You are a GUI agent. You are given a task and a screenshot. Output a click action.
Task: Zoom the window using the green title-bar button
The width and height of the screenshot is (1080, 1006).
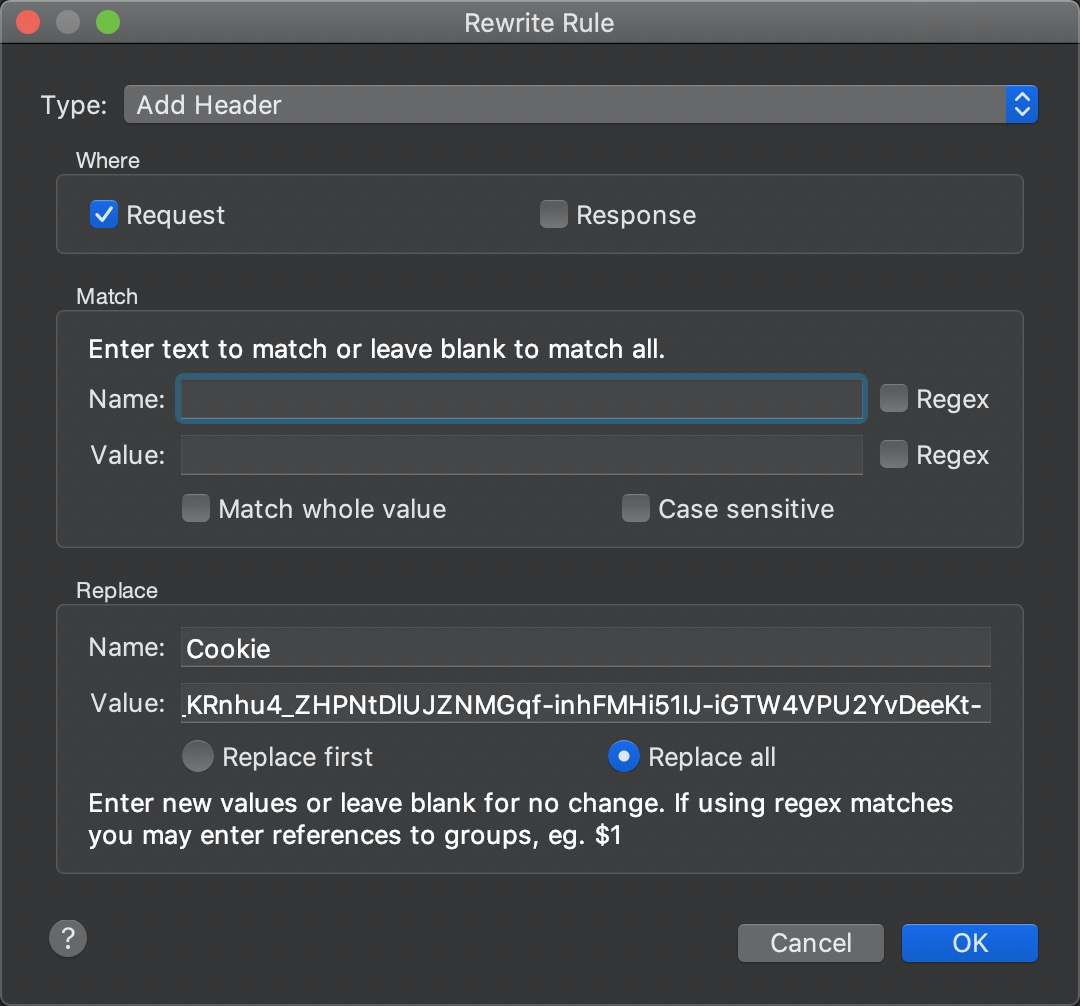tap(107, 22)
